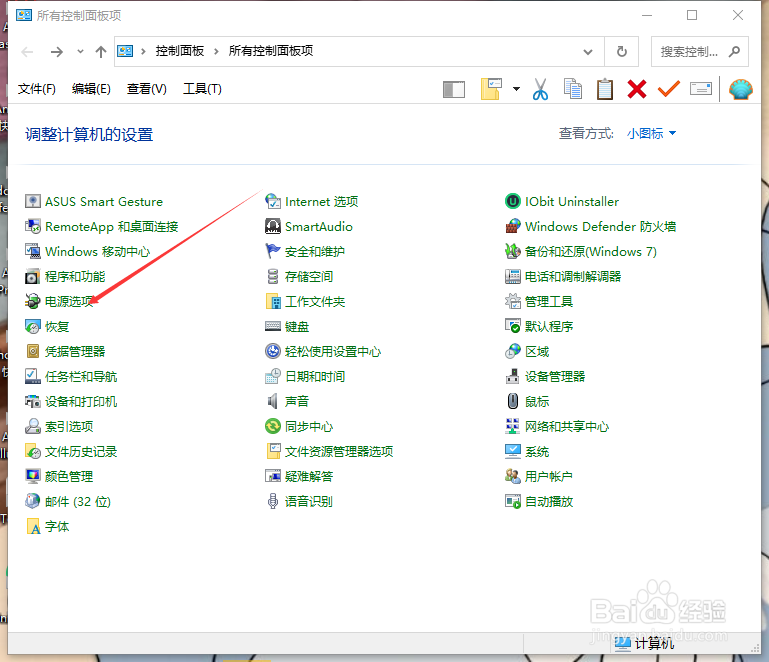Open 凭据管理器 link

click(x=75, y=352)
